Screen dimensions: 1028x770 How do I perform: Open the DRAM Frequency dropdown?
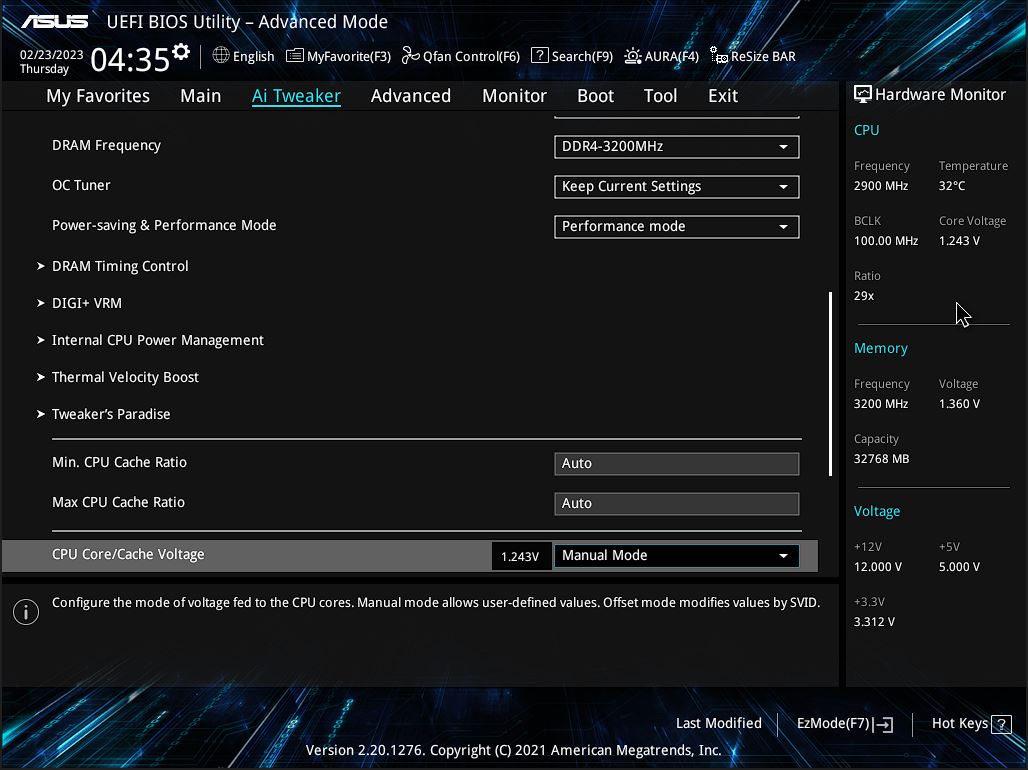click(x=676, y=147)
